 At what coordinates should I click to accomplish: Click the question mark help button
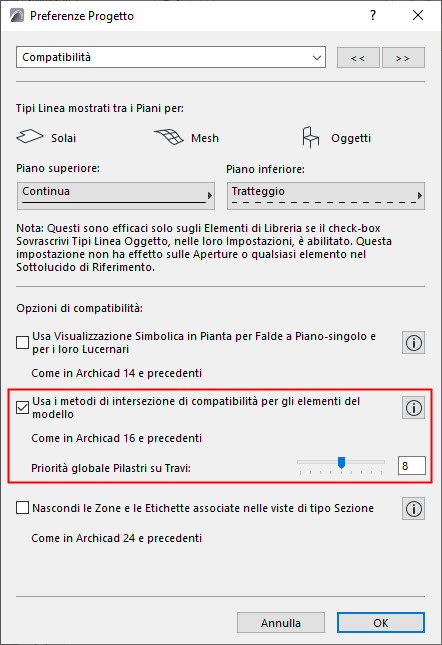373,15
